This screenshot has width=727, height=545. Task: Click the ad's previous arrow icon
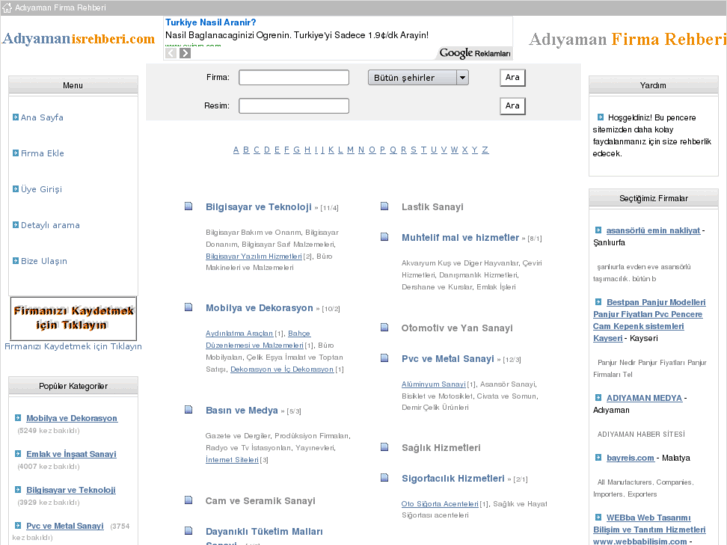tap(171, 53)
